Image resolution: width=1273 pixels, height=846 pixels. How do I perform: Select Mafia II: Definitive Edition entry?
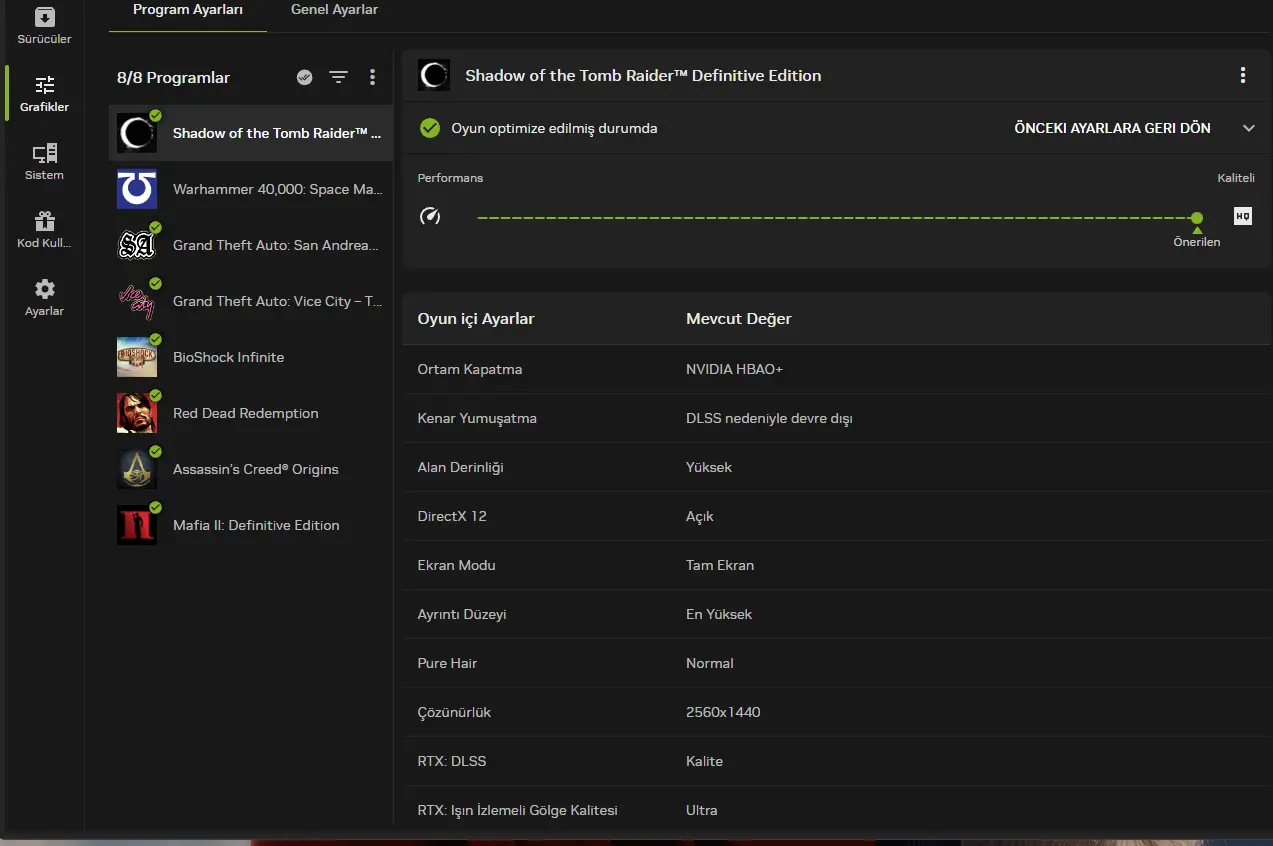tap(250, 525)
